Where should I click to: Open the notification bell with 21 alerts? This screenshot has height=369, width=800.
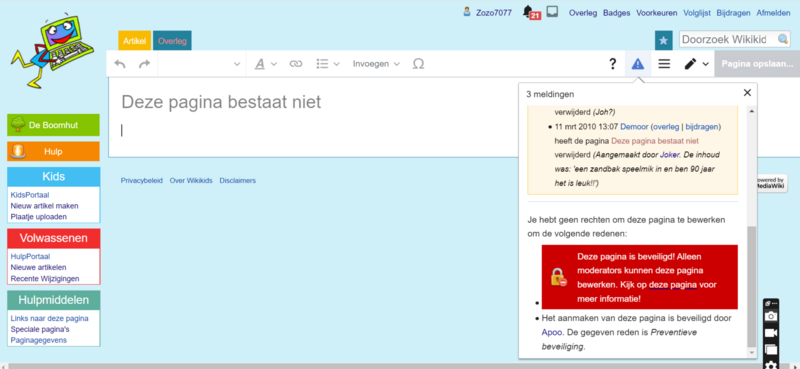(531, 13)
